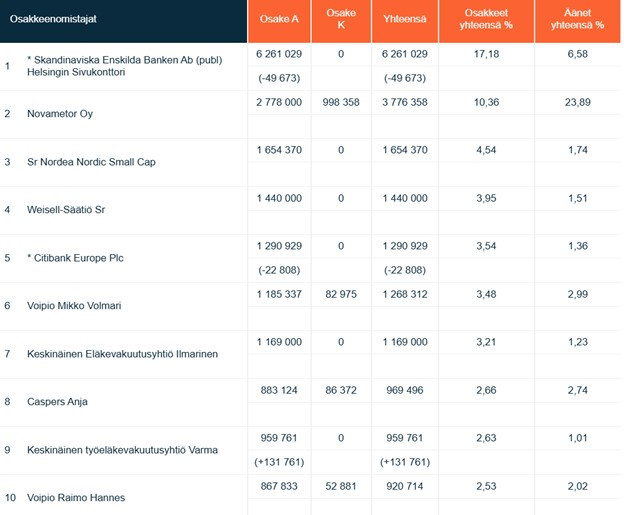The height and width of the screenshot is (515, 624).
Task: Select the Novametor Oy shareholder name
Action: 60,114
